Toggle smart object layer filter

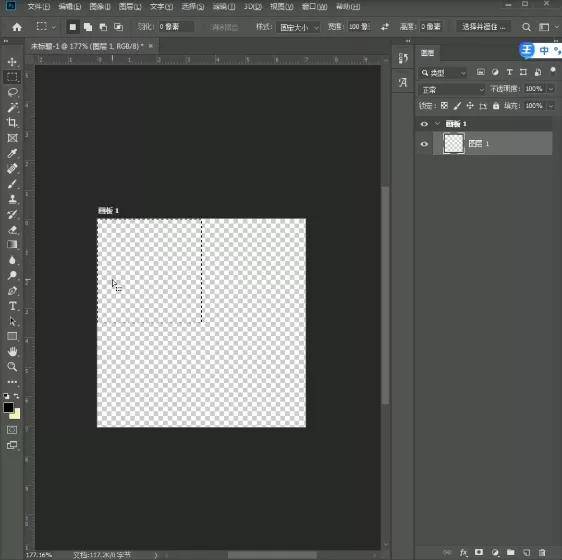[x=538, y=72]
